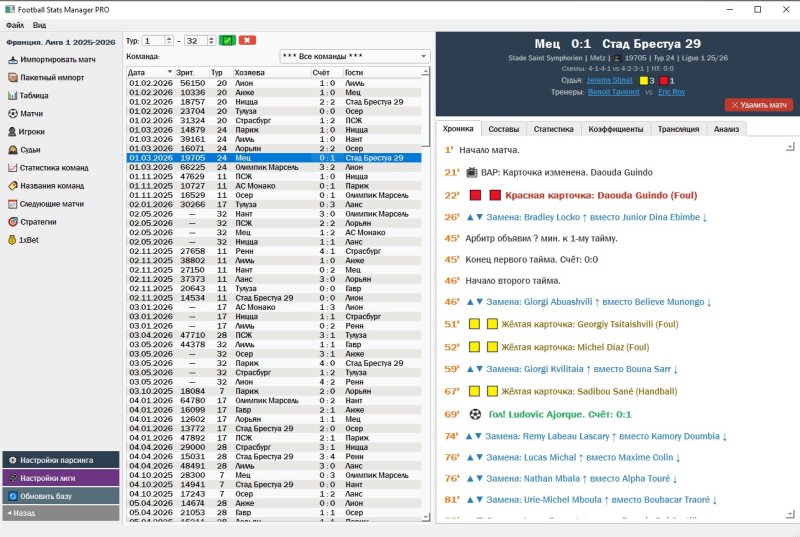The height and width of the screenshot is (537, 800).
Task: Switch to the Статистика tab
Action: coord(554,130)
